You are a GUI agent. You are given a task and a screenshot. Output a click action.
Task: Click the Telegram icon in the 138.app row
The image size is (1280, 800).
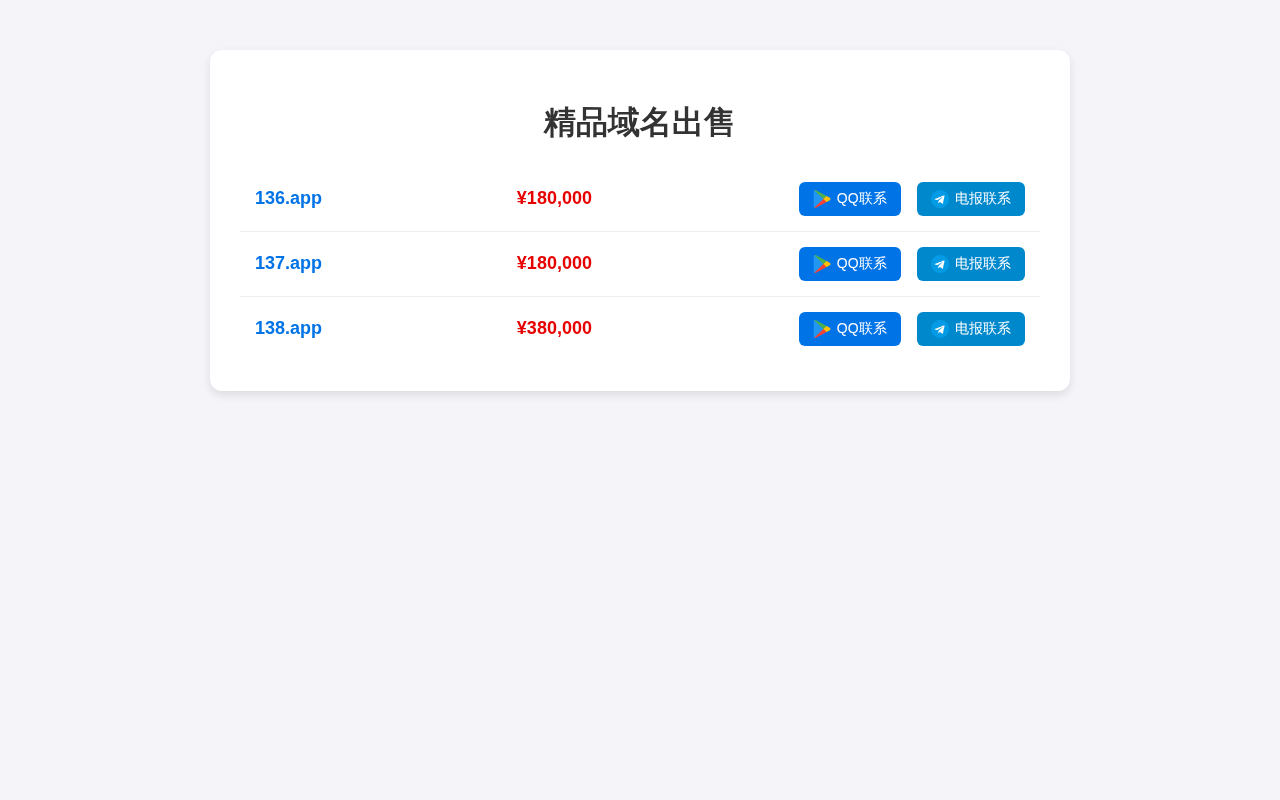coord(940,329)
